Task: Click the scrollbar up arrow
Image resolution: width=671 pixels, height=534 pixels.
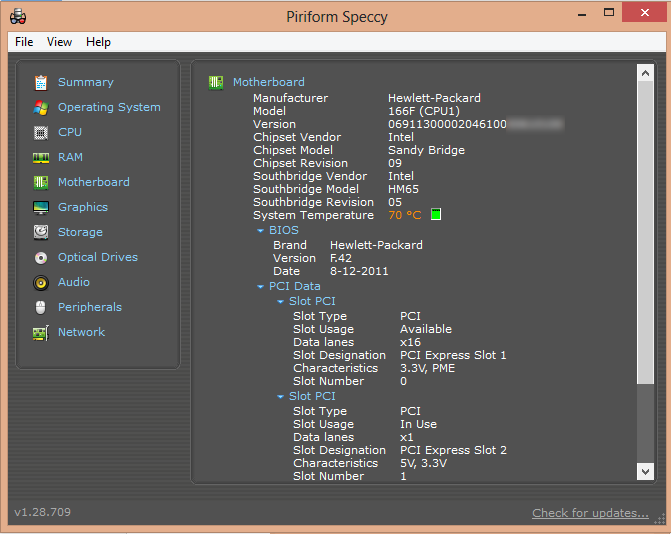Action: (x=645, y=73)
